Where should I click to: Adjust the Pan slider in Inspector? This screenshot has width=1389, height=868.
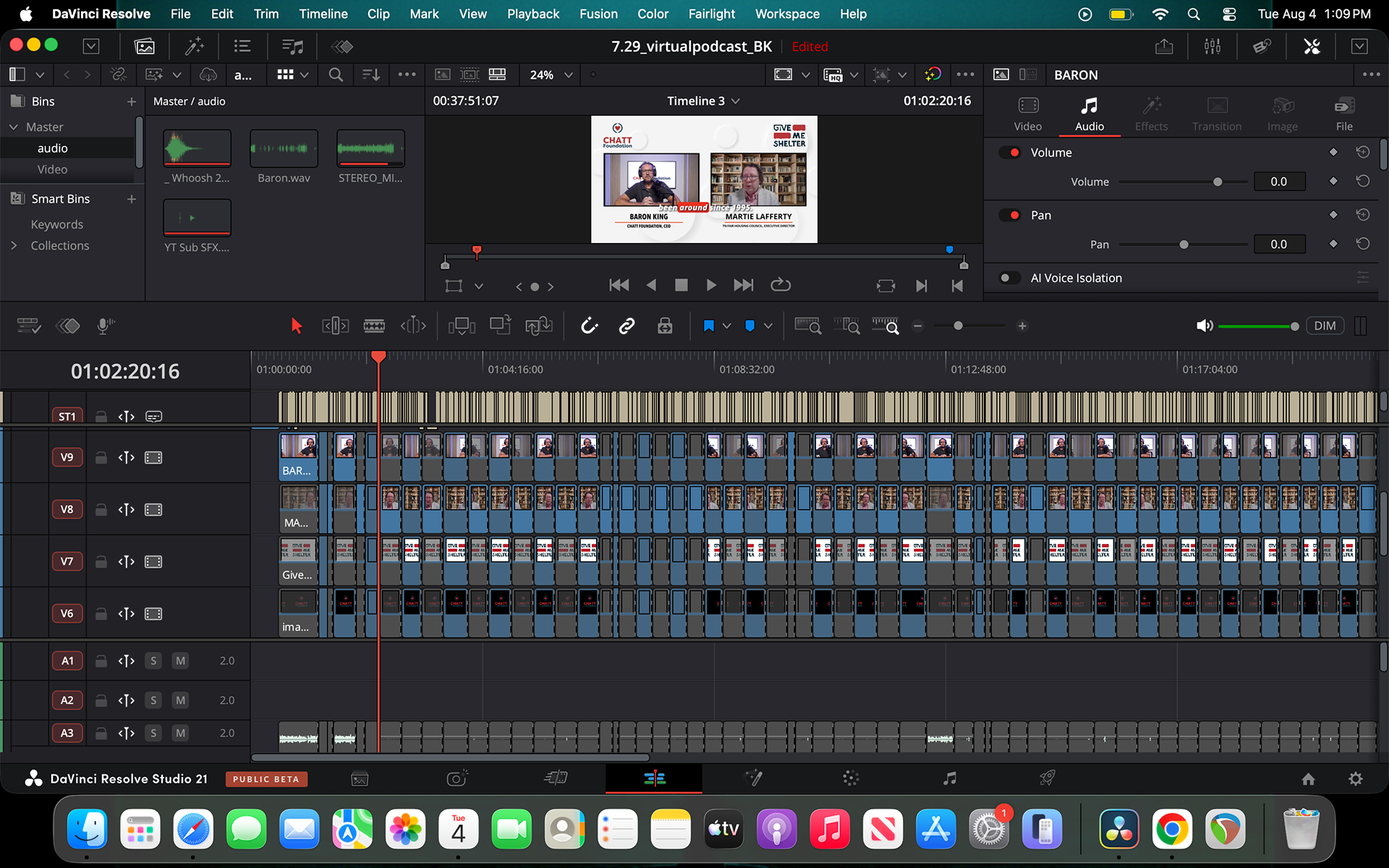1184,244
